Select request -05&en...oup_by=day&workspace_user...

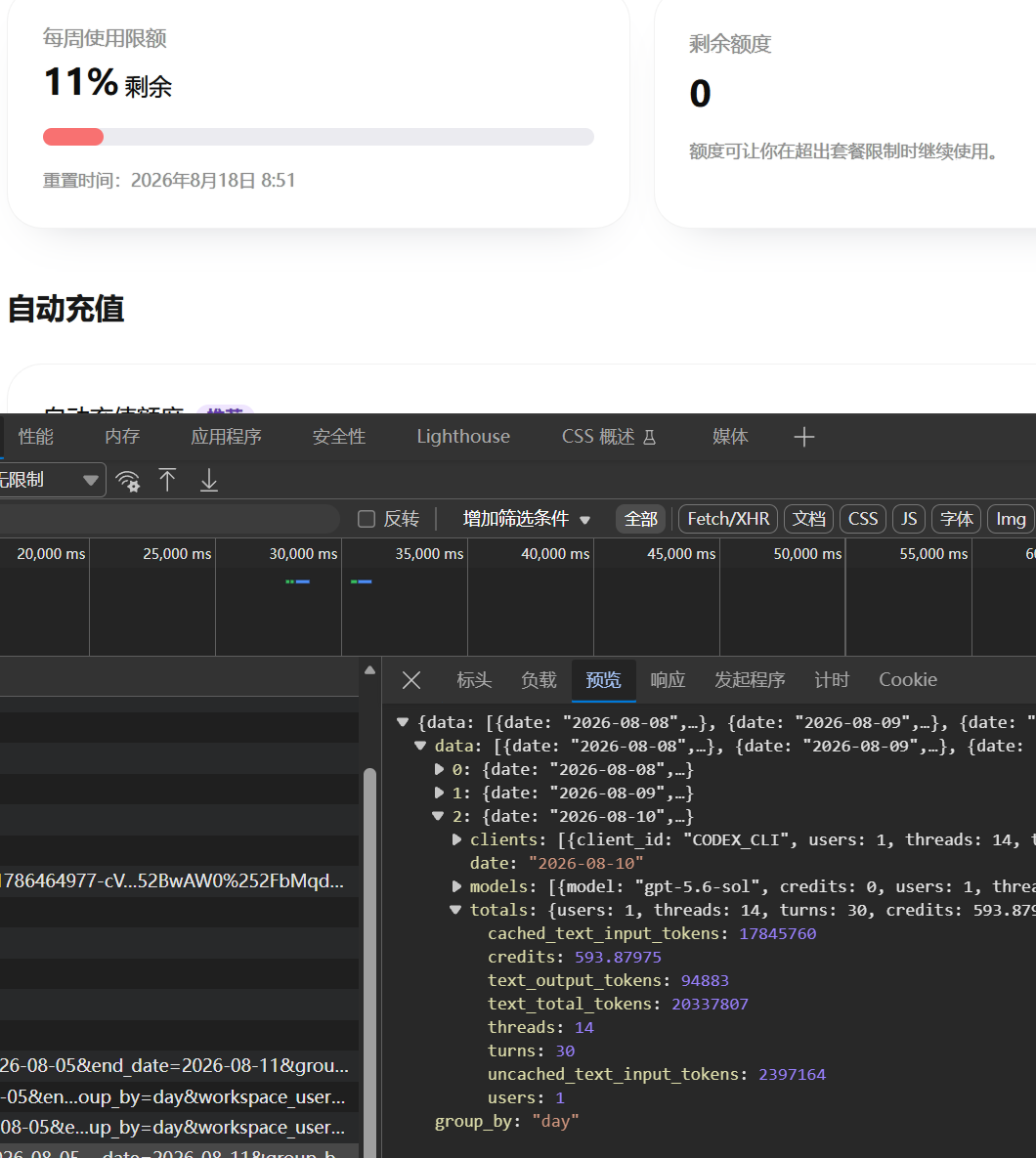point(180,1096)
